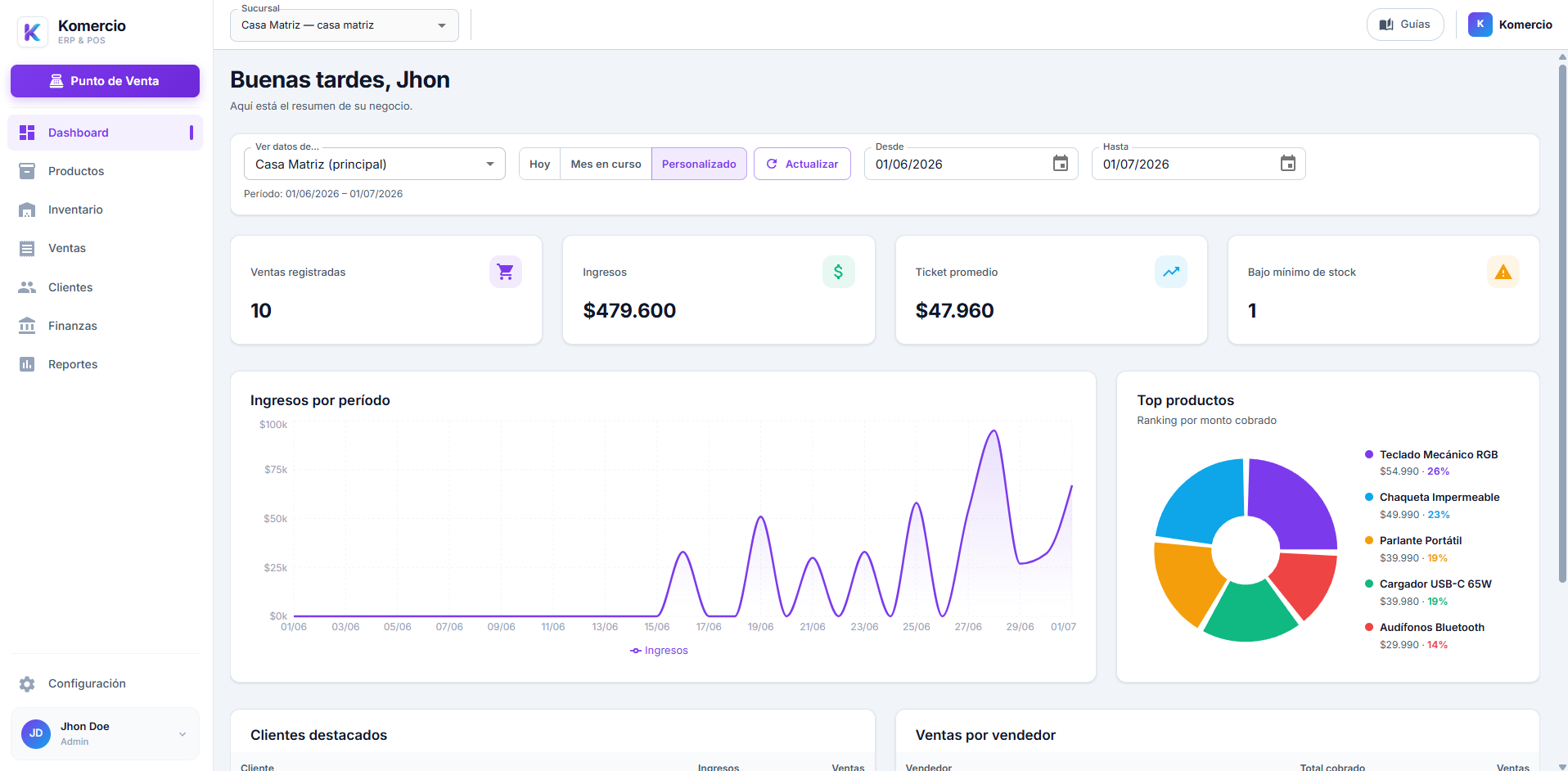The height and width of the screenshot is (771, 1568).
Task: Click the Finanzas bank icon
Action: click(27, 326)
